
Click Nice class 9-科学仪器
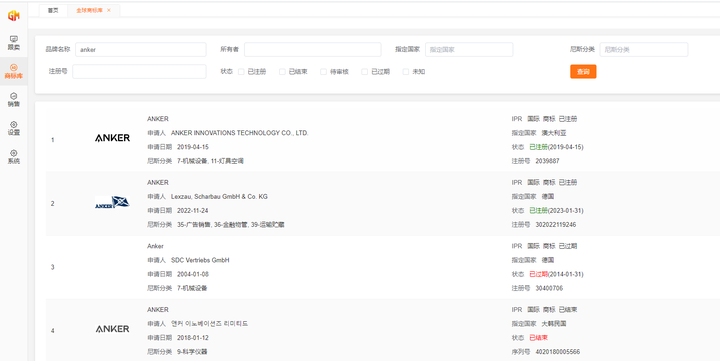(x=192, y=352)
